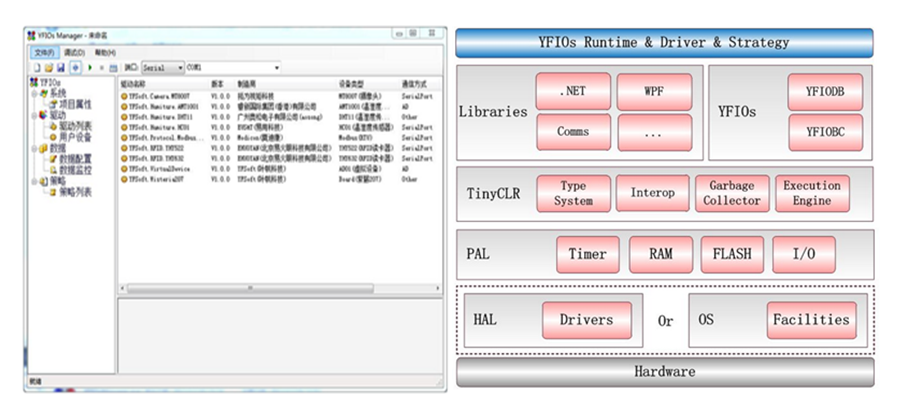Collapse the 策略 tree node expander
The height and width of the screenshot is (420, 900).
[34, 181]
